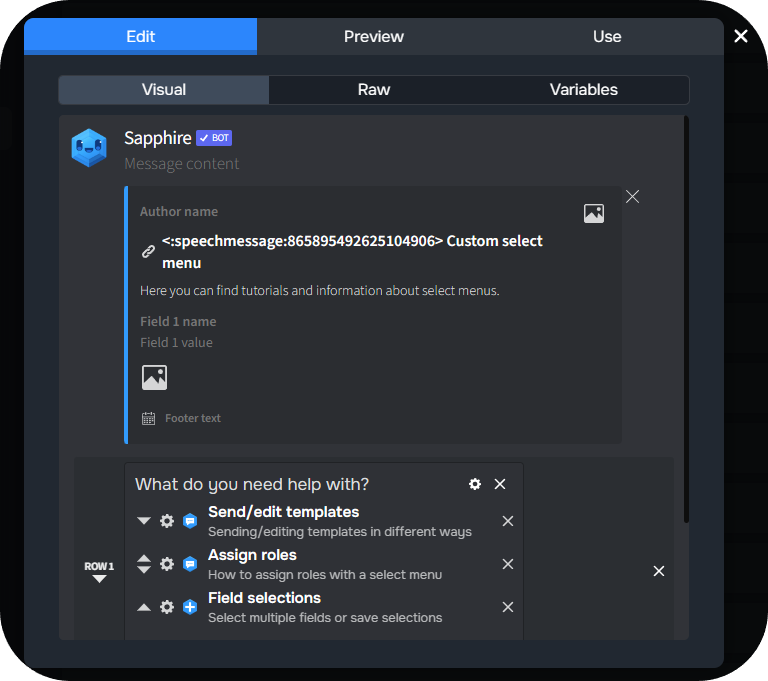The height and width of the screenshot is (681, 768).
Task: Move Field selections option up
Action: click(x=144, y=607)
